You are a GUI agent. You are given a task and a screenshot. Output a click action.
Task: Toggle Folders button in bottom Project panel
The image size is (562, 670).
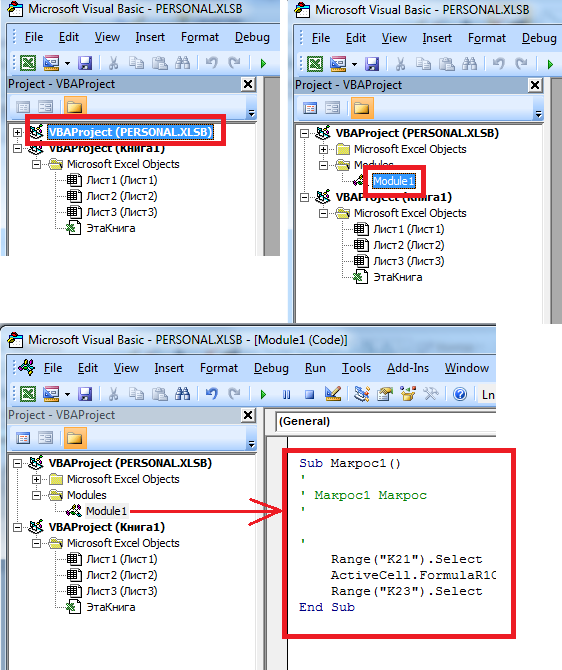(x=75, y=438)
